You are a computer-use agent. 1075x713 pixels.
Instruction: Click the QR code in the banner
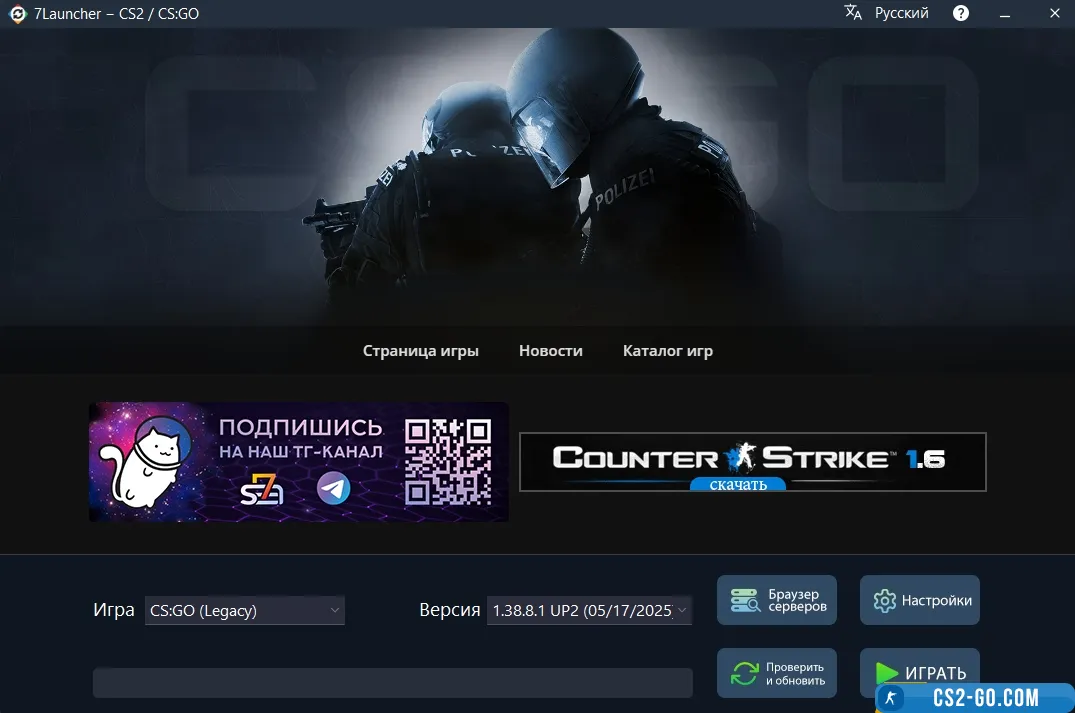448,461
